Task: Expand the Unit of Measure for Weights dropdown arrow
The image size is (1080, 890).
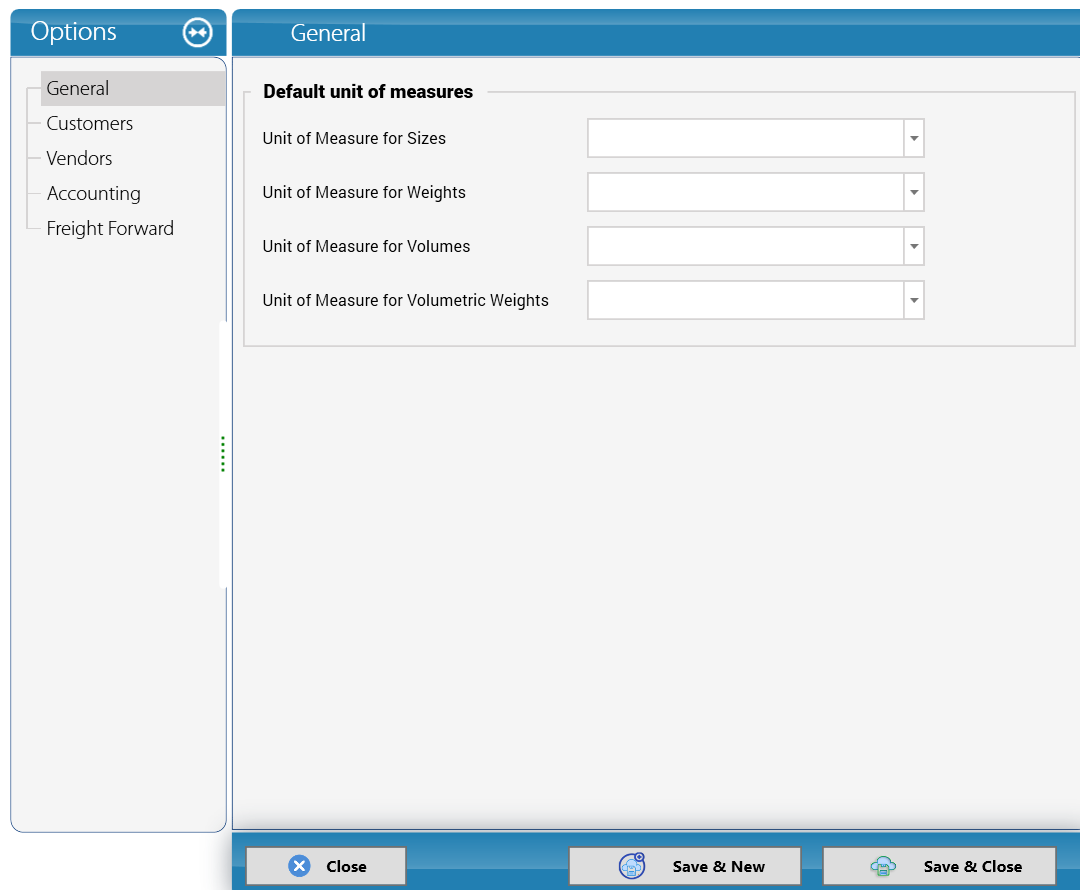Action: coord(914,192)
